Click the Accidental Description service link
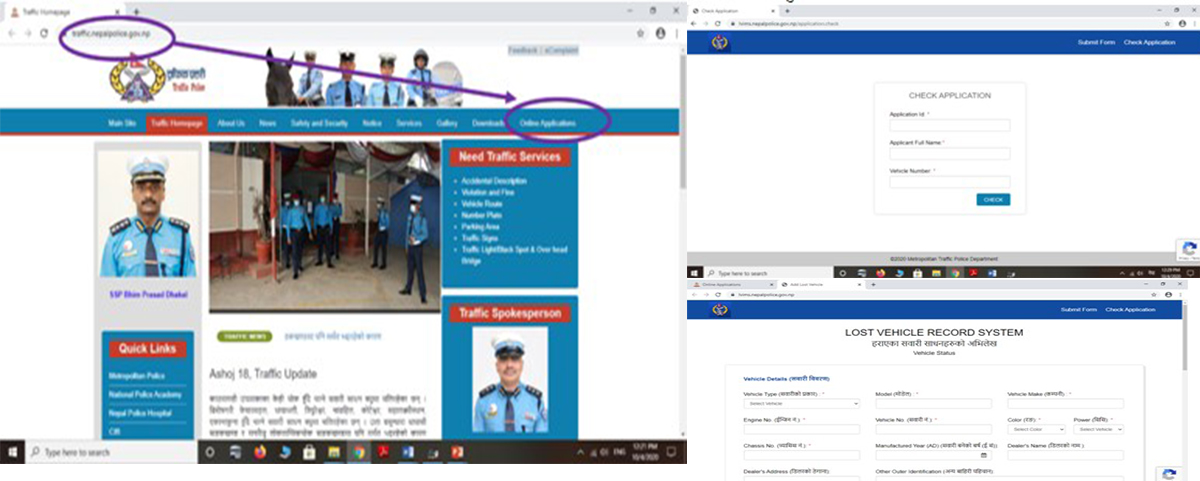 (x=495, y=181)
